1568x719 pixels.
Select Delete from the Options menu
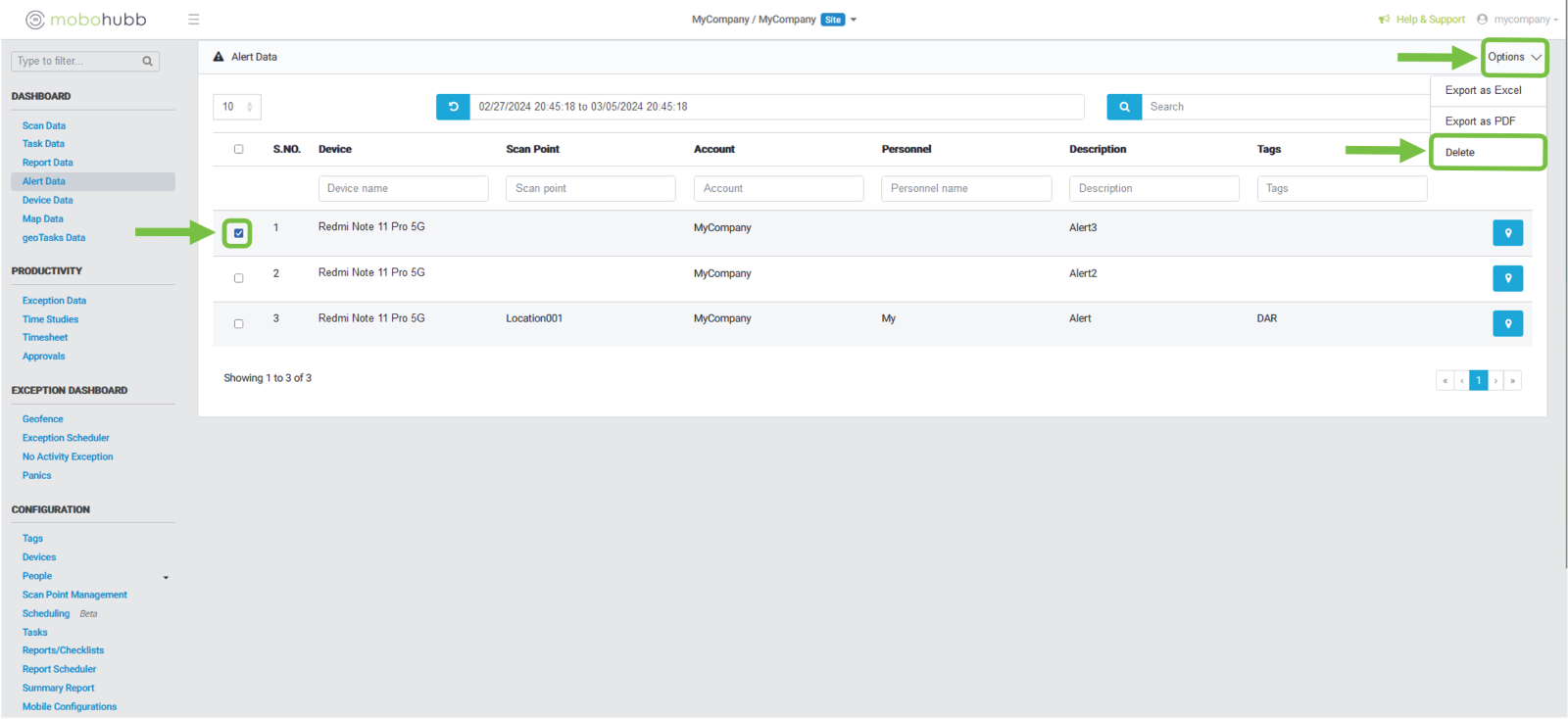pyautogui.click(x=1459, y=153)
